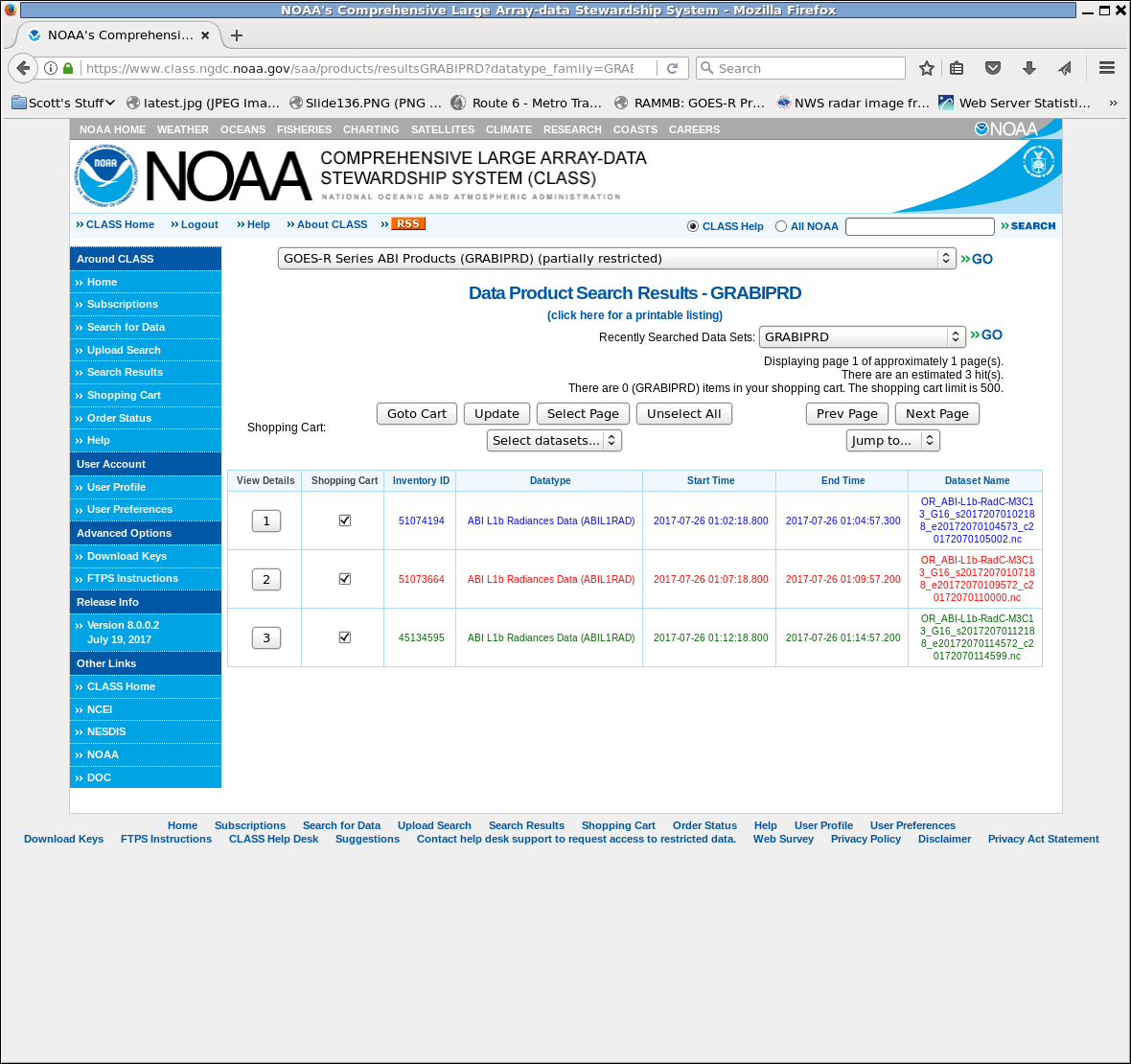This screenshot has width=1131, height=1064.
Task: Click the browser Search box
Action: click(800, 68)
